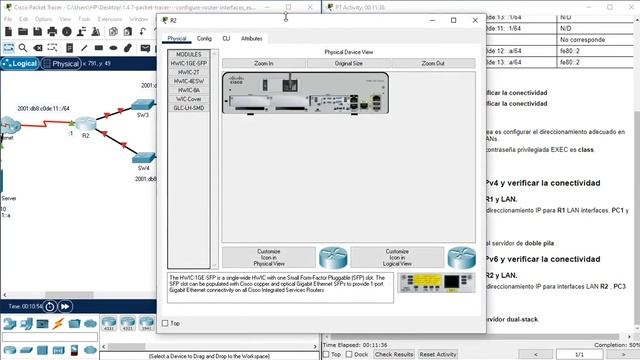Screen dimensions: 640x360
Task: Save using the floppy disk icon
Action: tap(38, 31)
